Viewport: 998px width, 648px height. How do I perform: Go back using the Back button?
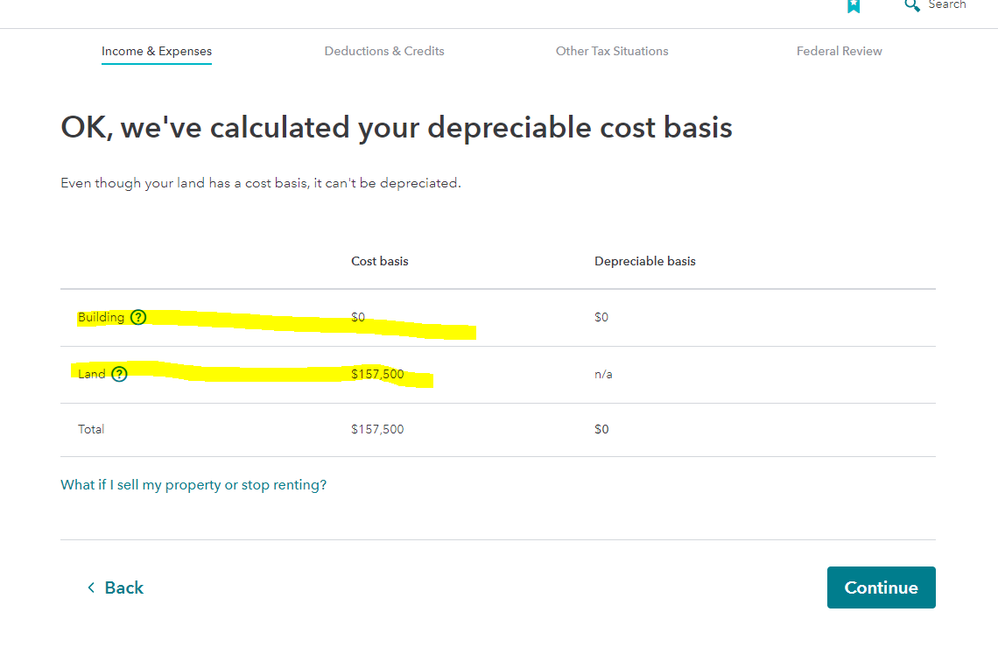[115, 588]
